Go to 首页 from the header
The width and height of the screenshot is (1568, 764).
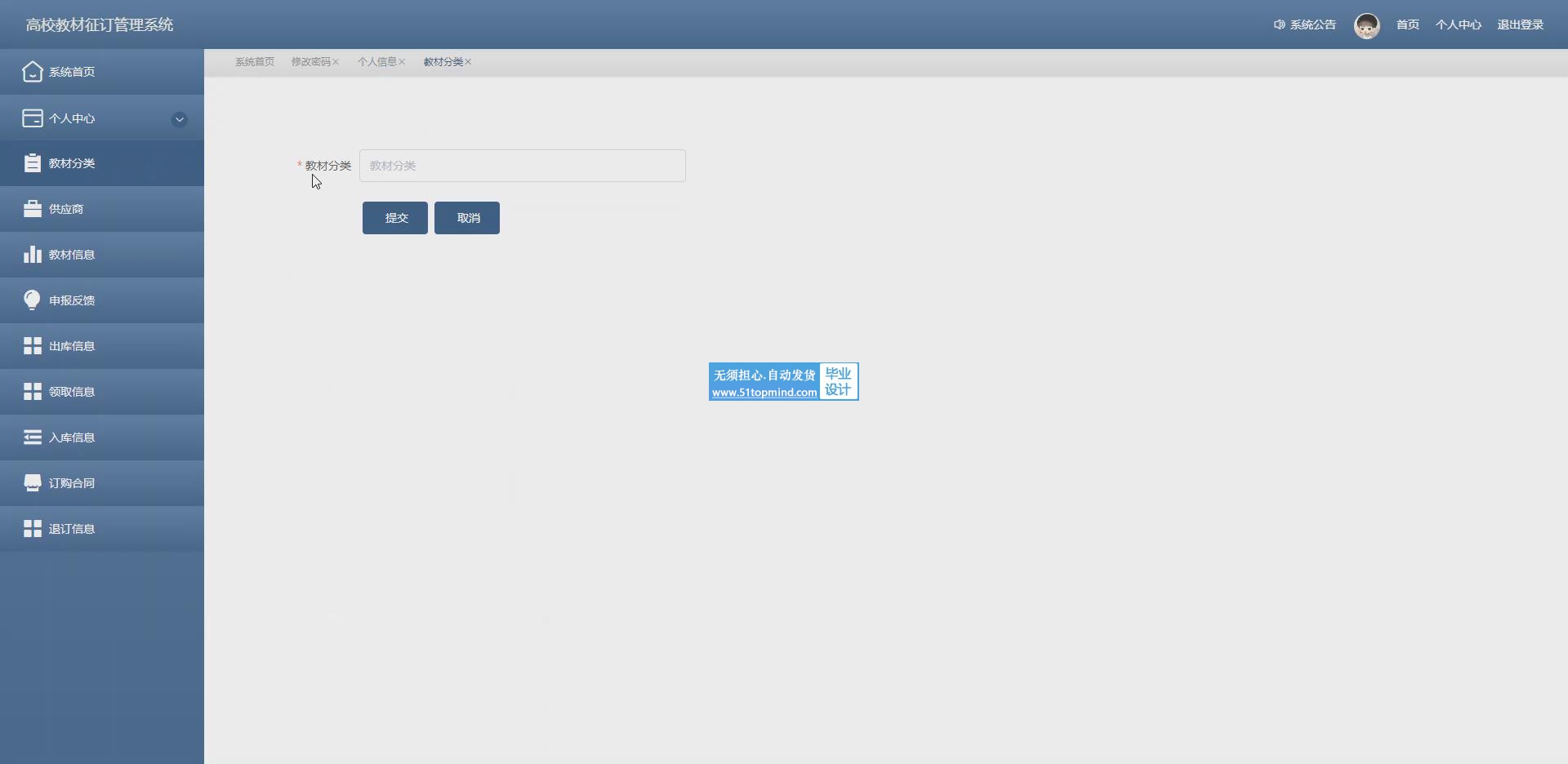(1408, 24)
